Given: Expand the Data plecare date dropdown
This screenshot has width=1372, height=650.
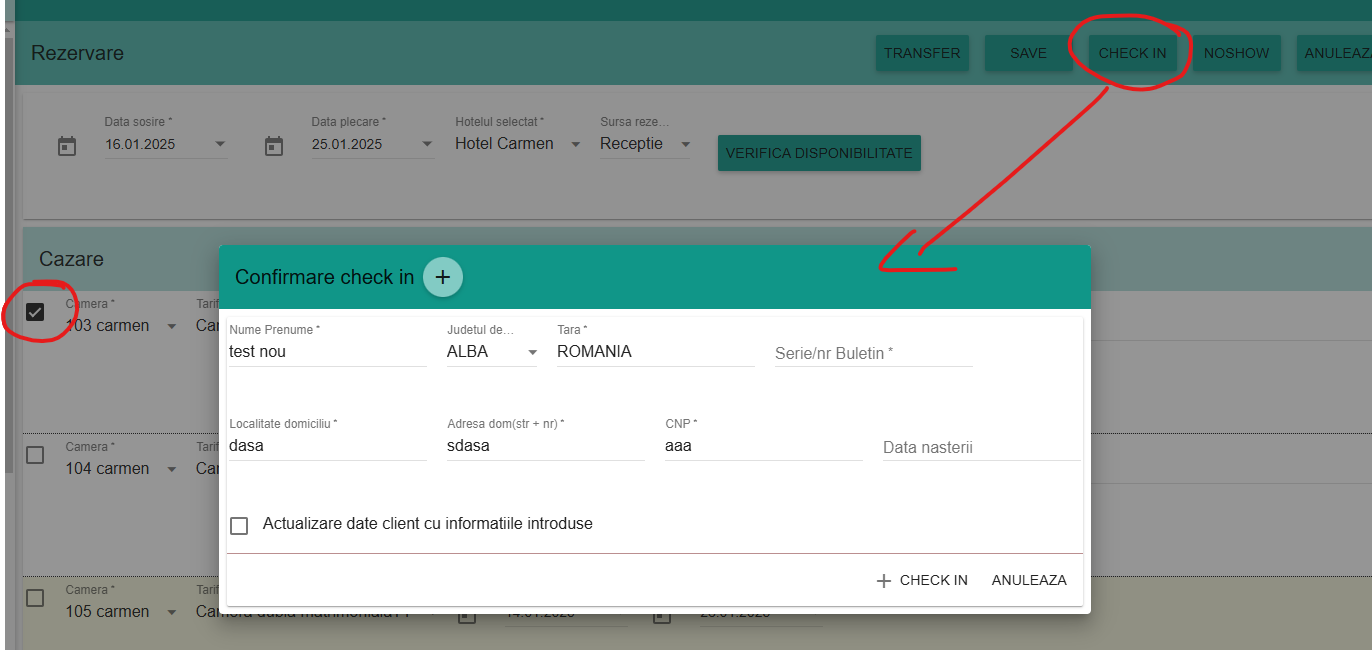Looking at the screenshot, I should 427,144.
